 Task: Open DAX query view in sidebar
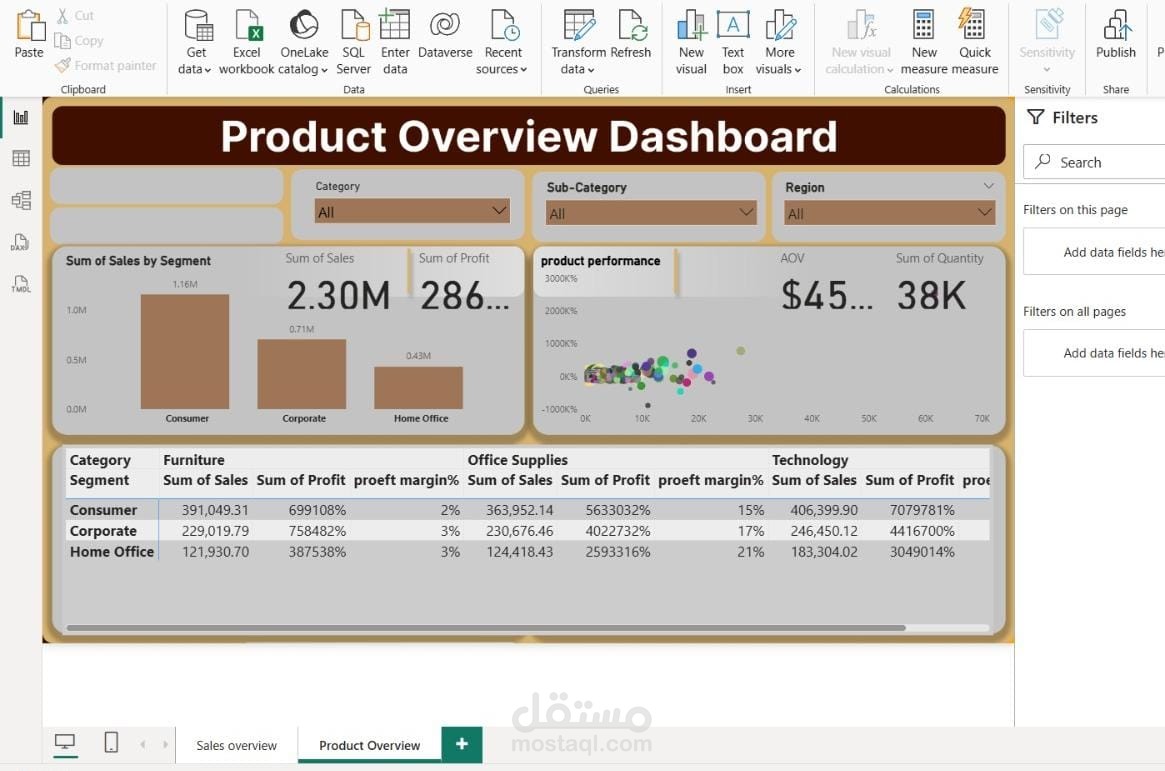point(21,242)
